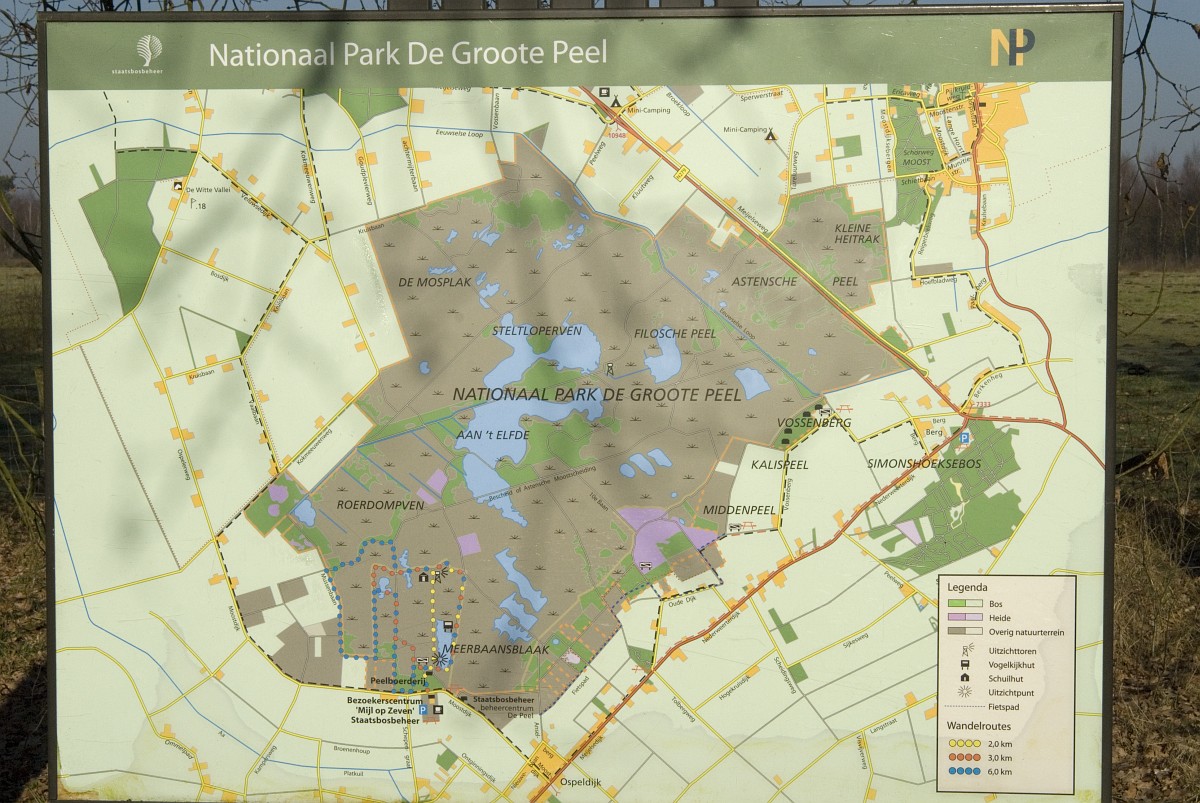The width and height of the screenshot is (1200, 803).
Task: Click the Vogelkijkhut symbol in the legend
Action: (x=963, y=663)
